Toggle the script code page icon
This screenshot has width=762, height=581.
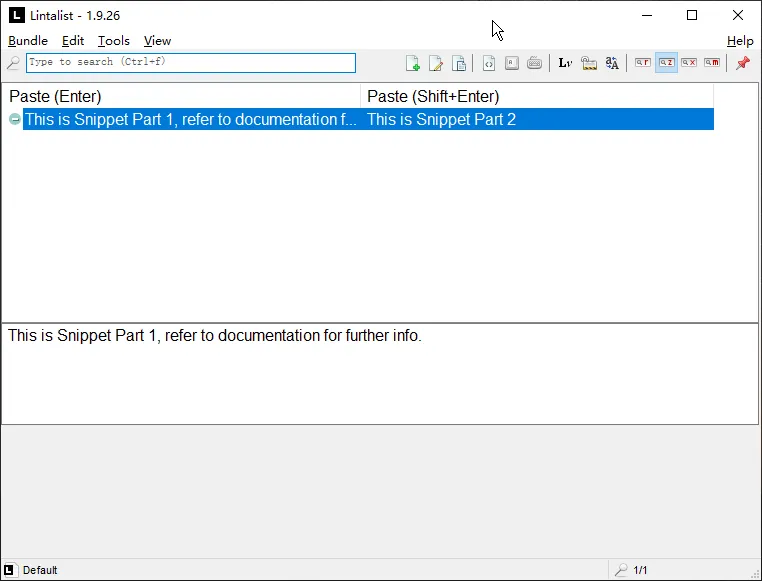(489, 63)
